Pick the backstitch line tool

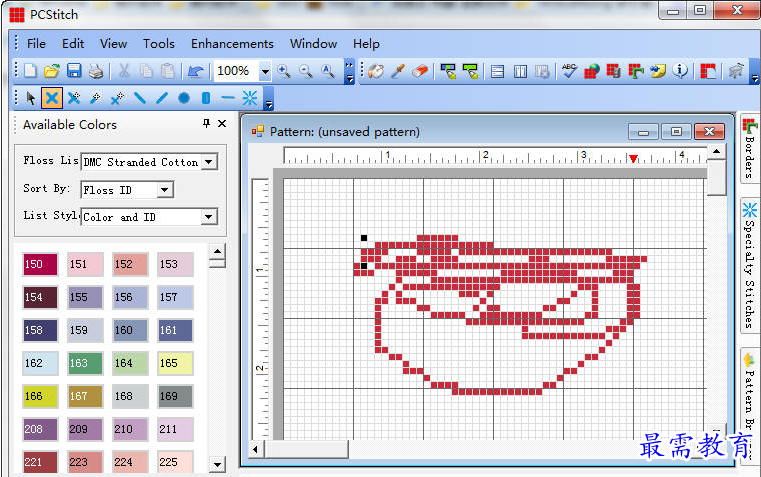227,99
